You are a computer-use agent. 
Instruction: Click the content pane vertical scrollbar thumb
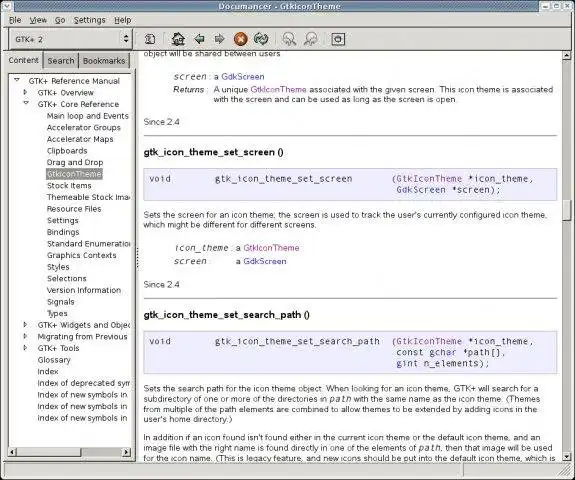567,210
